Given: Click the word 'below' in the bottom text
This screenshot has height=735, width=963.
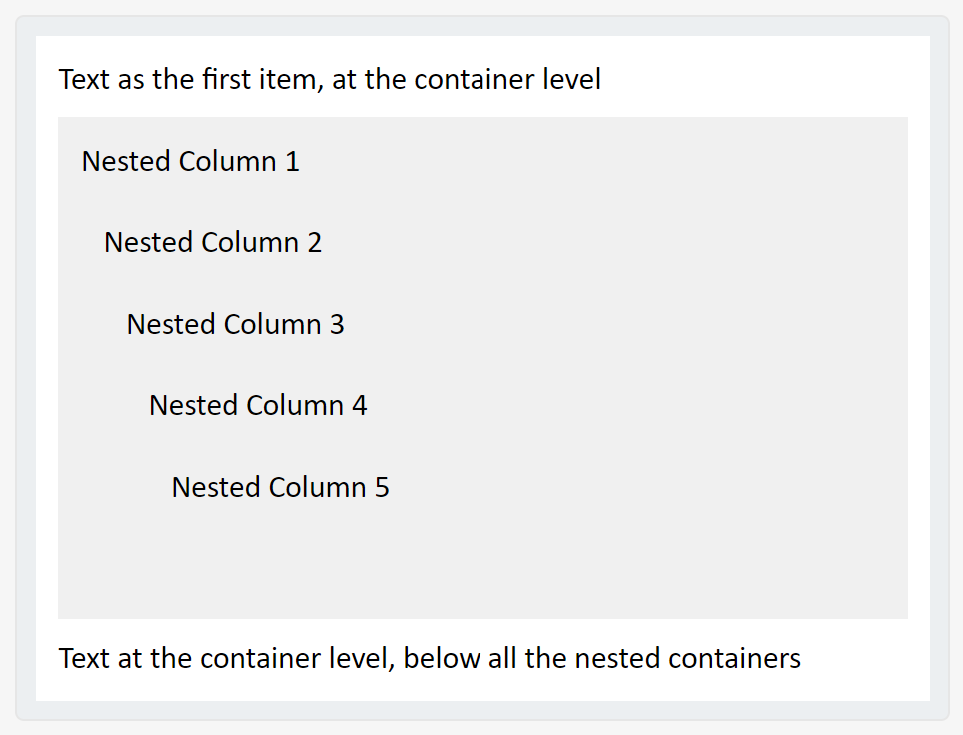Looking at the screenshot, I should pyautogui.click(x=442, y=658).
